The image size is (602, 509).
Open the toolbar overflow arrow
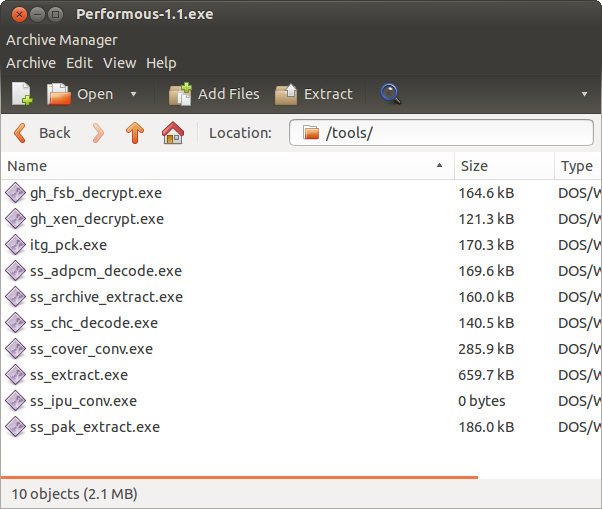[584, 94]
